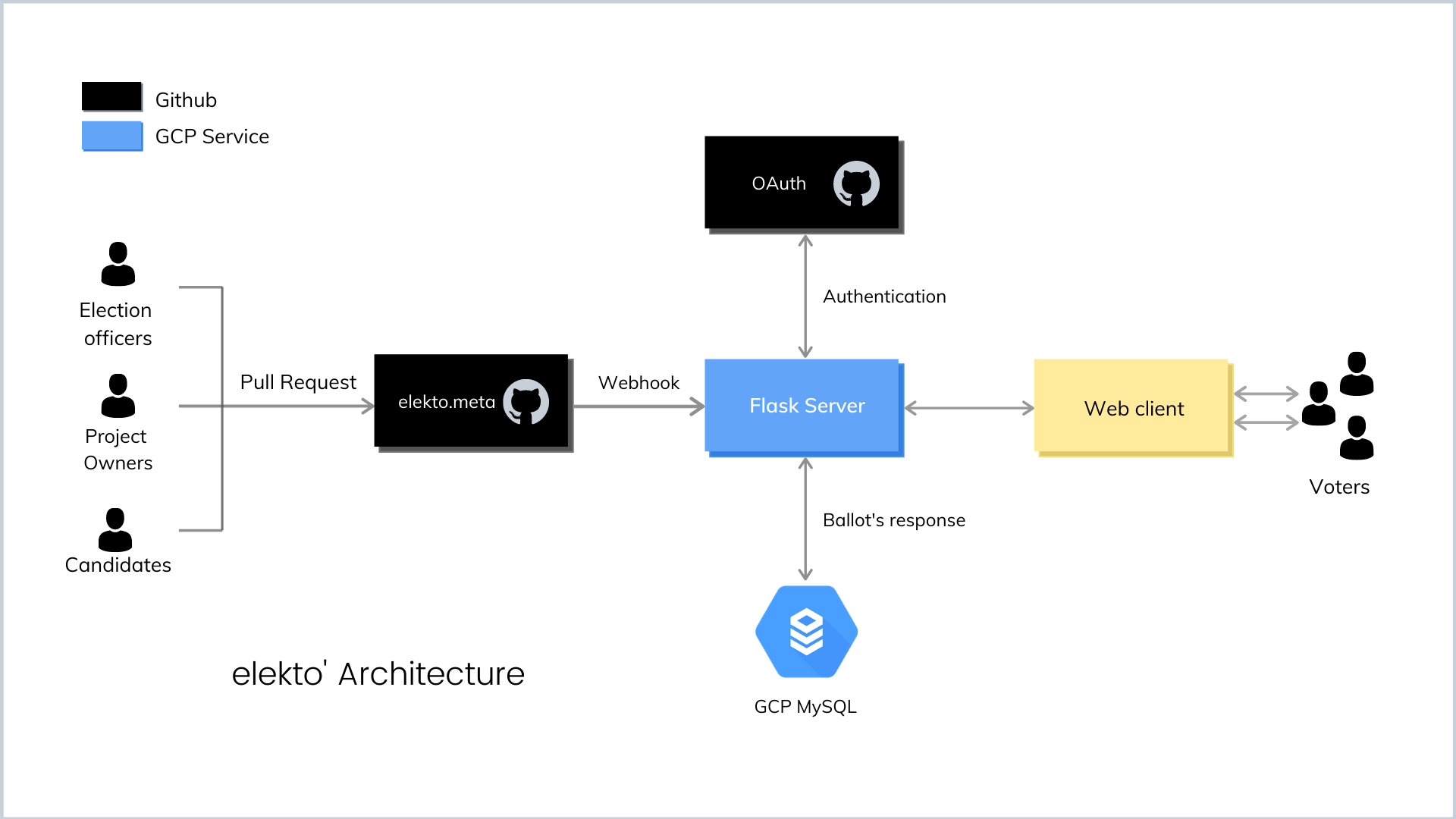Click the GCP MySQL caption
Viewport: 1456px width, 819px height.
(805, 707)
